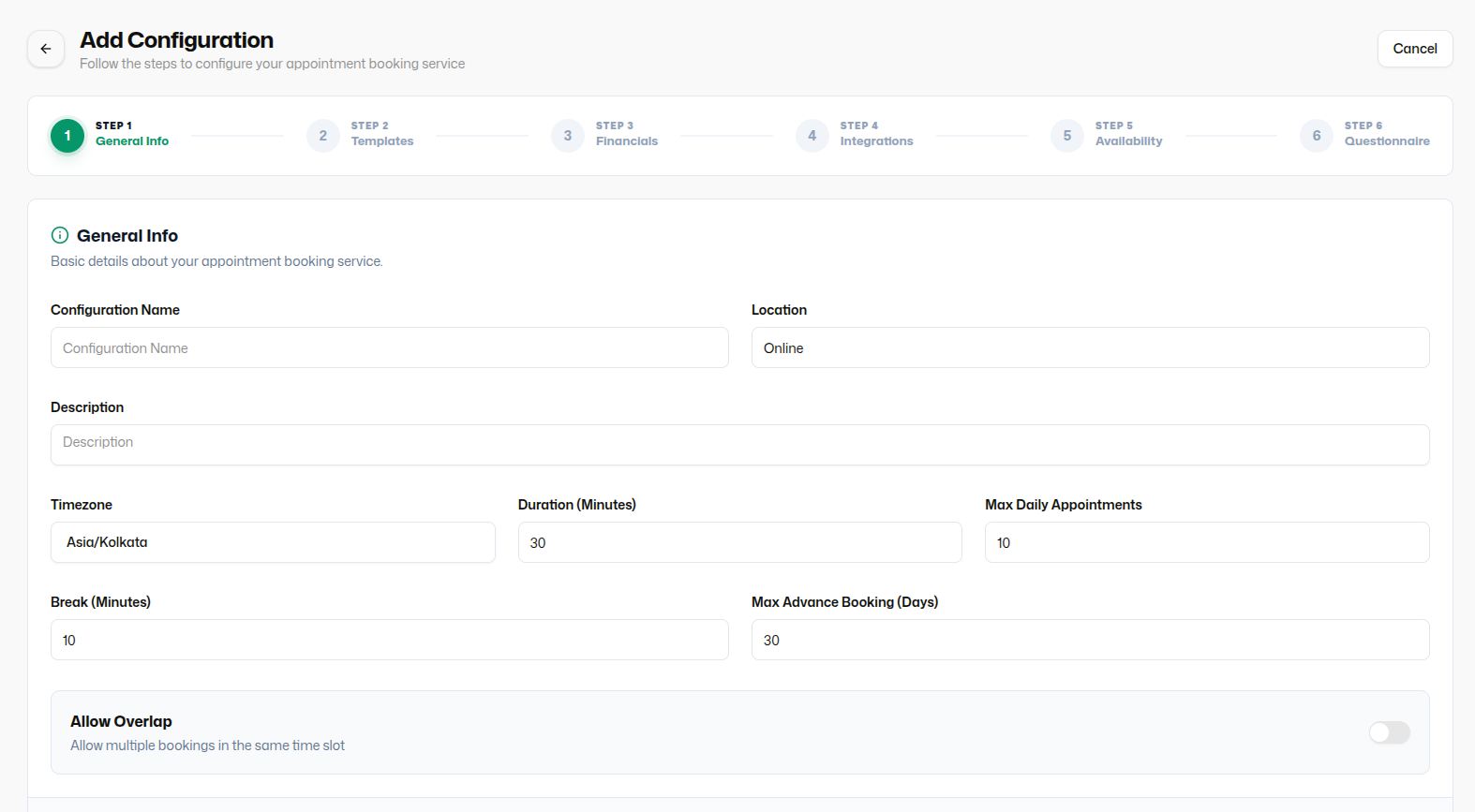
Task: Click the 'Allow multiple bookings in the same time slot' text
Action: (207, 746)
